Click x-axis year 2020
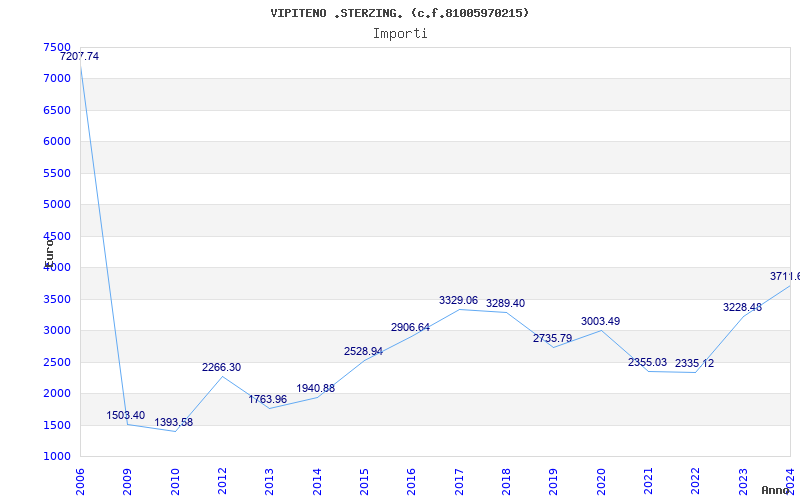Viewport: 800px width, 500px height. click(x=601, y=482)
